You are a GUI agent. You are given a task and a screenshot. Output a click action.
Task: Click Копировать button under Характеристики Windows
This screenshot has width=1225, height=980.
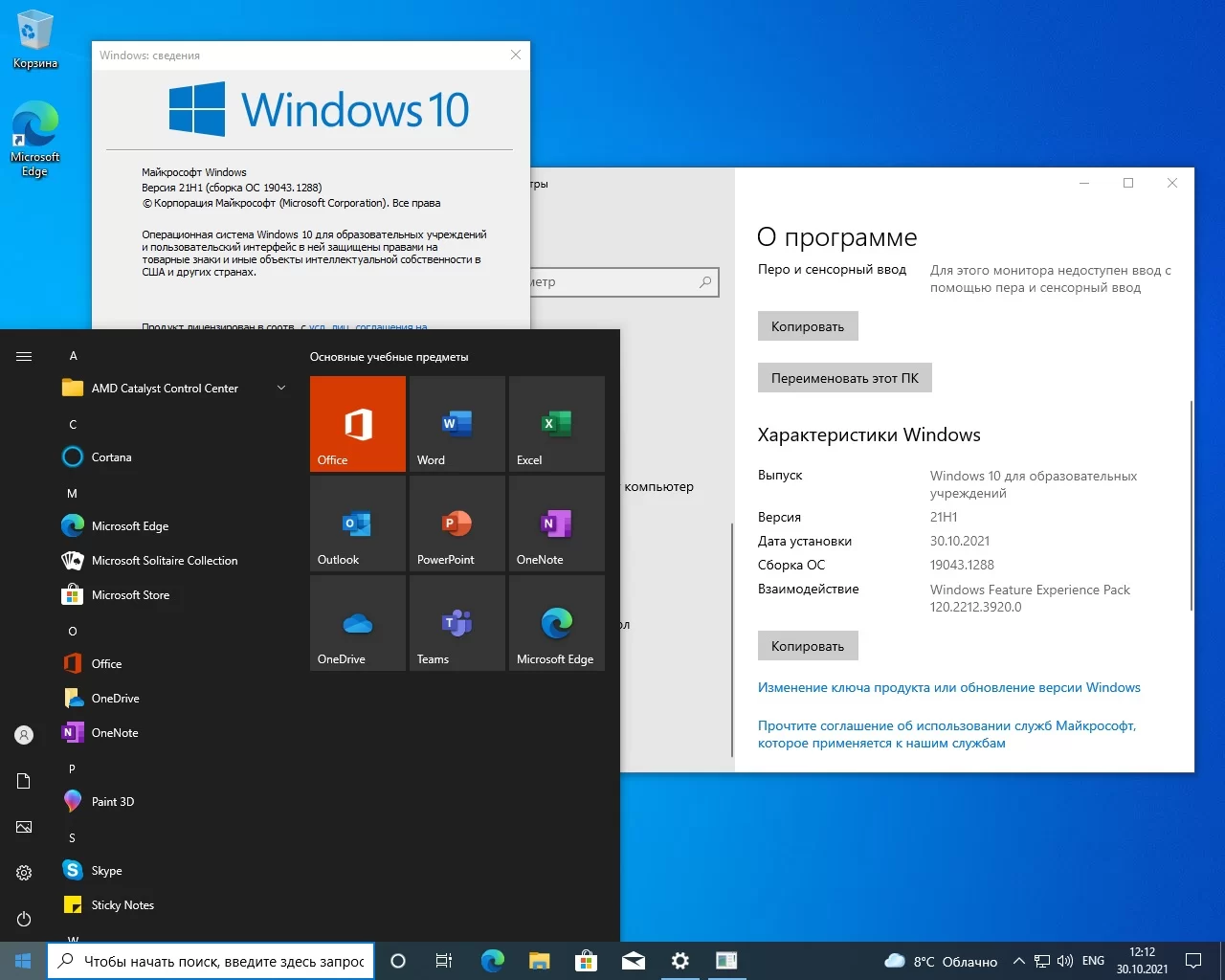point(808,646)
